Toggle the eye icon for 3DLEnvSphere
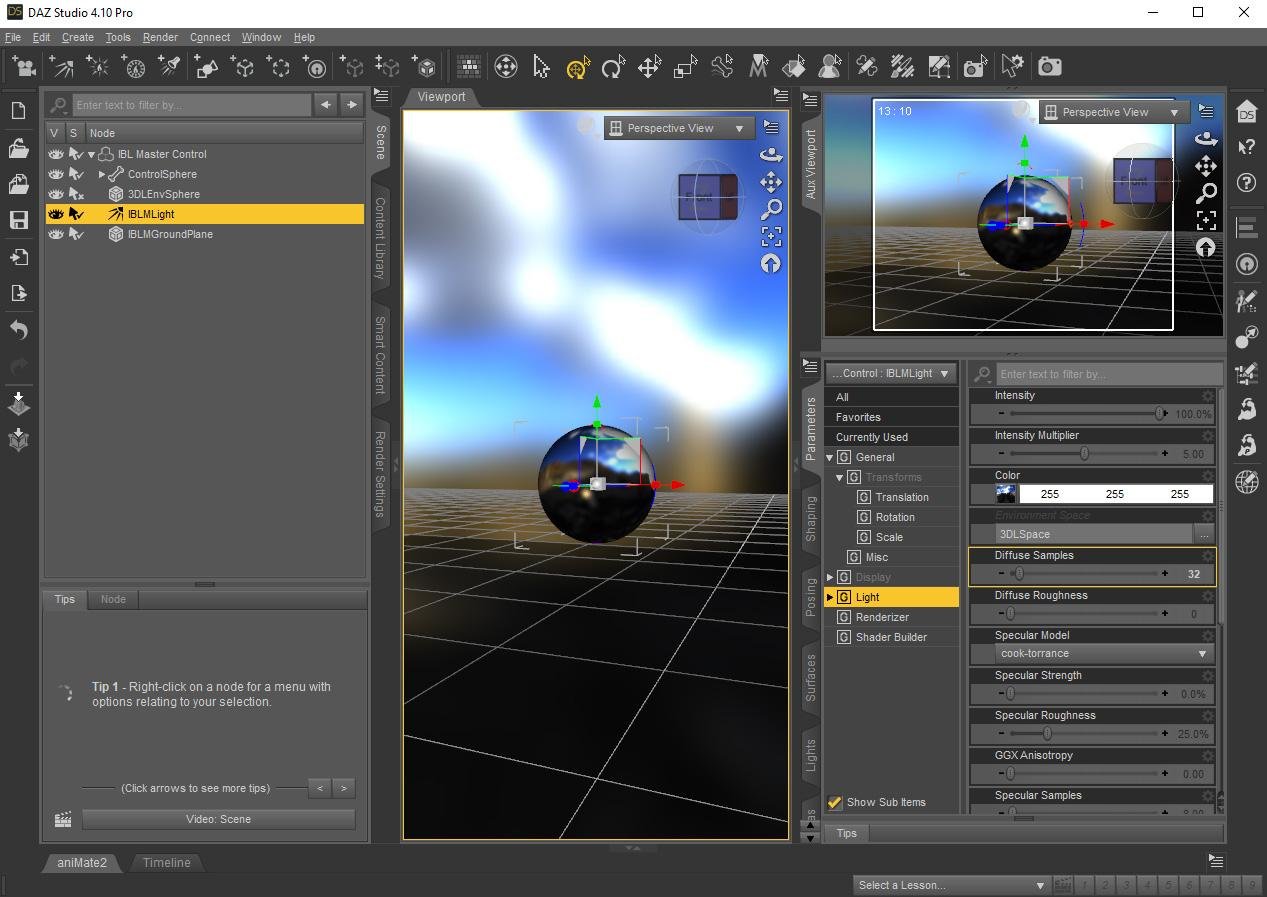This screenshot has width=1267, height=897. click(56, 194)
